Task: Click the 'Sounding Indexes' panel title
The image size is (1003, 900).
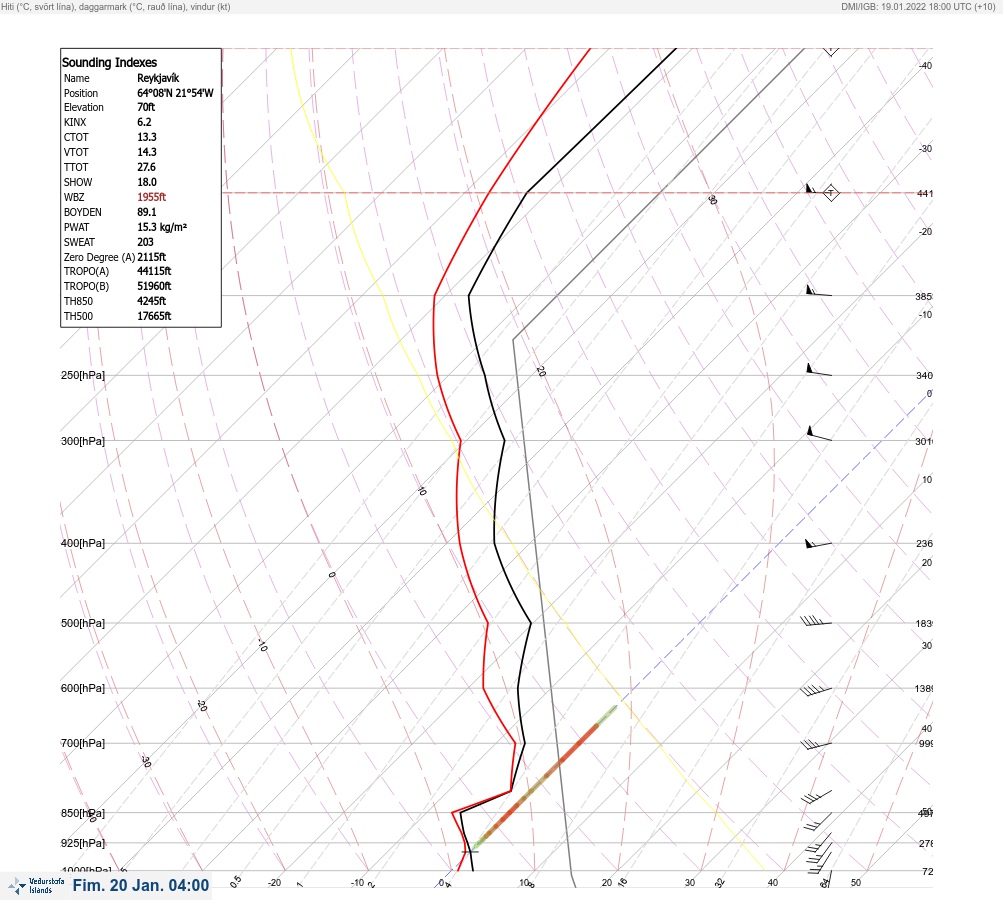Action: point(109,63)
